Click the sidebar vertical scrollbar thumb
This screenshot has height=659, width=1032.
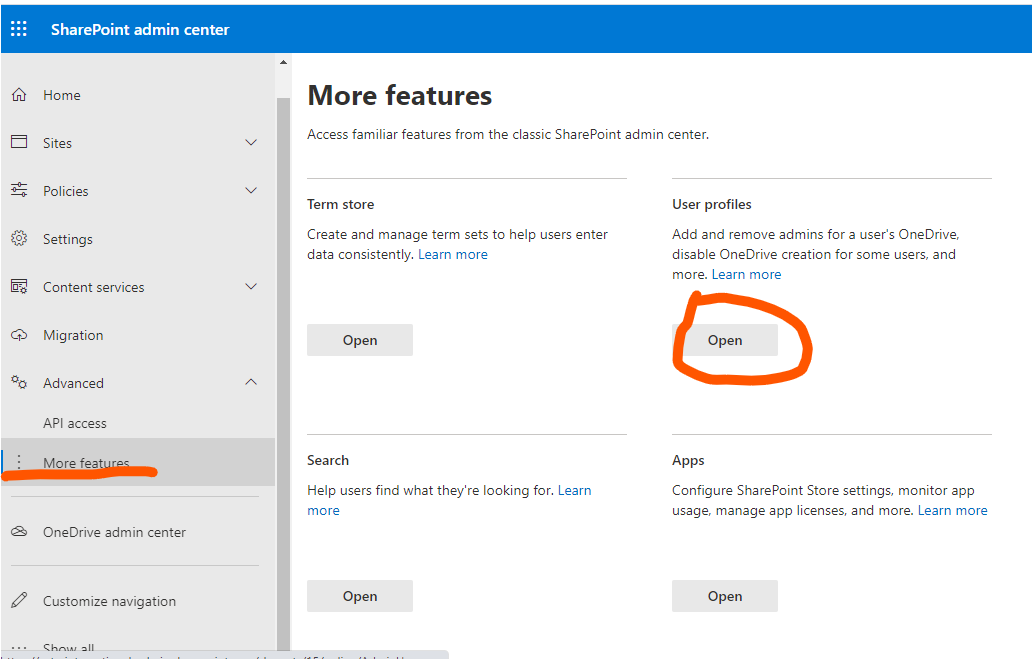pos(284,372)
